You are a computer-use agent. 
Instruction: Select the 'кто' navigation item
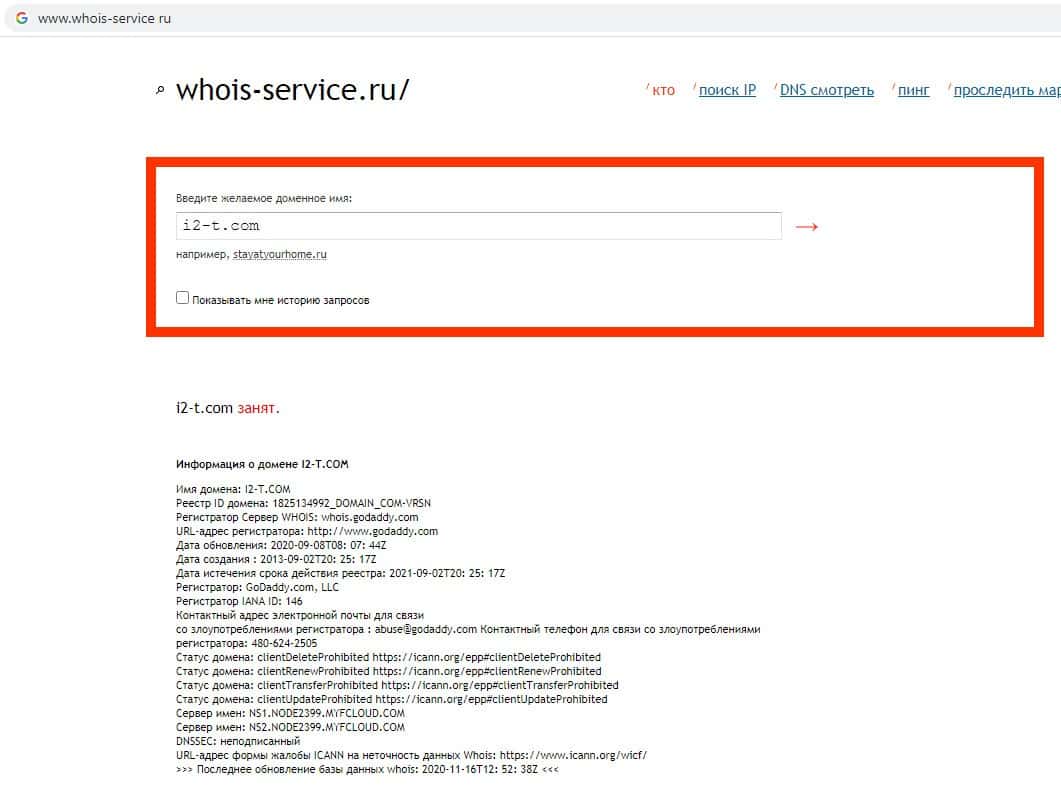pos(663,90)
